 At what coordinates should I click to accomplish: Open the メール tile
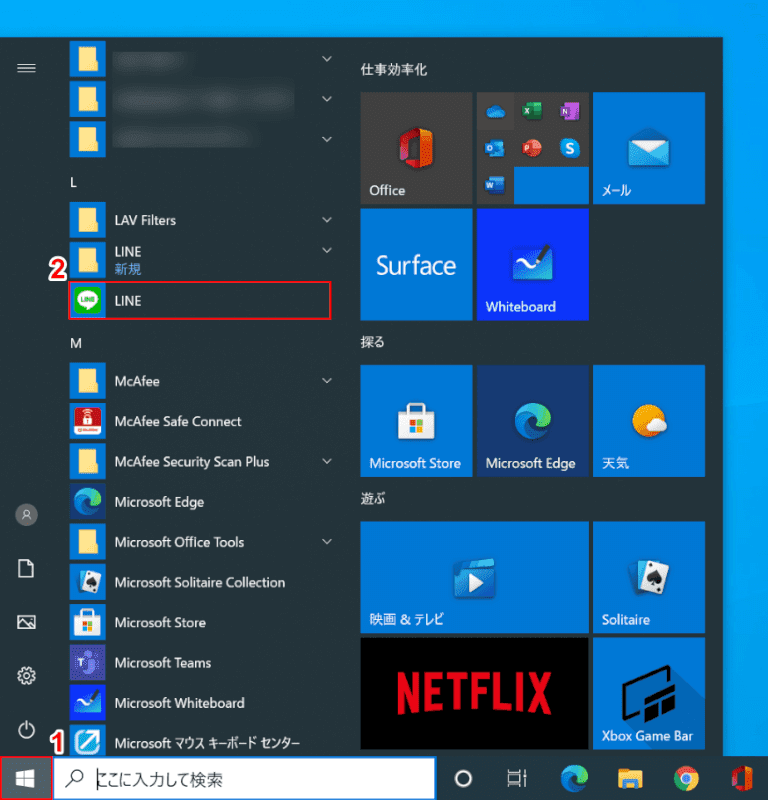[x=649, y=148]
